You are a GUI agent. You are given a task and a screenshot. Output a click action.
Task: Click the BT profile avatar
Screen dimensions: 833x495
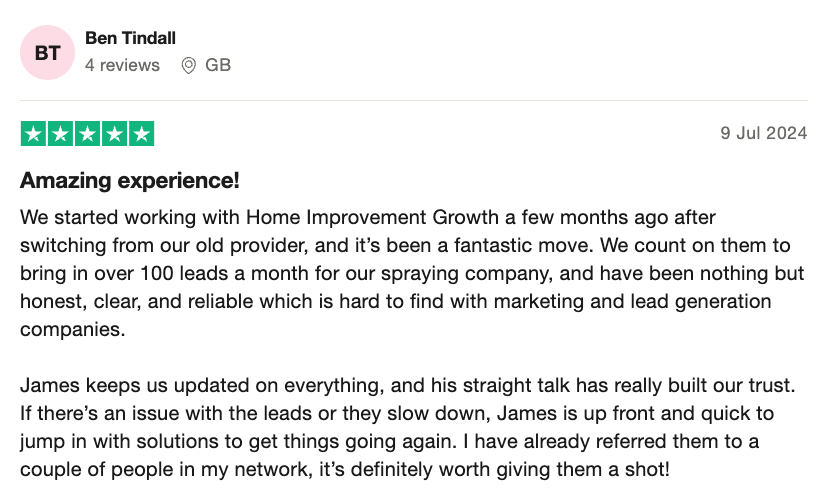47,53
